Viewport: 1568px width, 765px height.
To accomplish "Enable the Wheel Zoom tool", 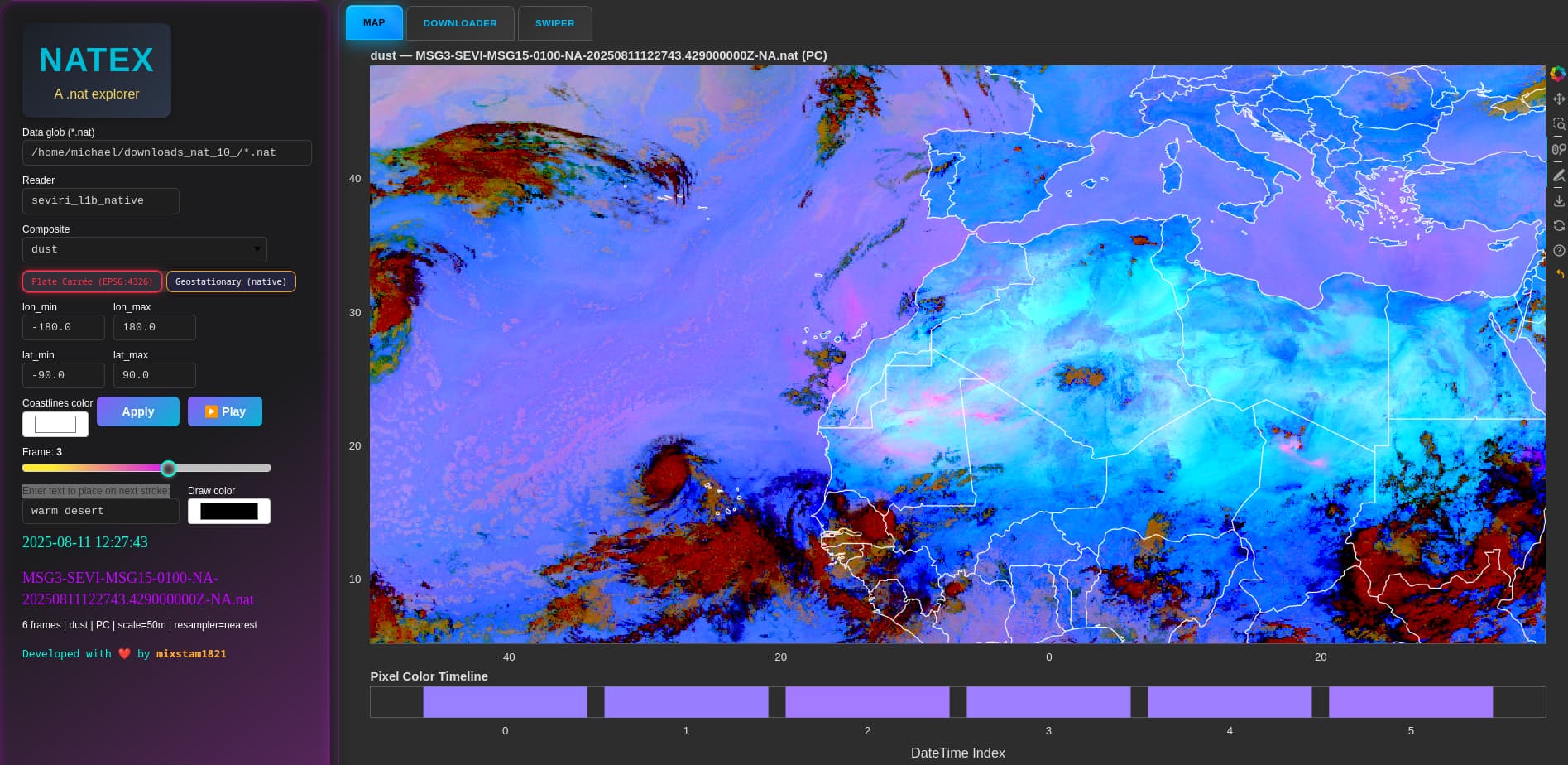I will 1559,150.
